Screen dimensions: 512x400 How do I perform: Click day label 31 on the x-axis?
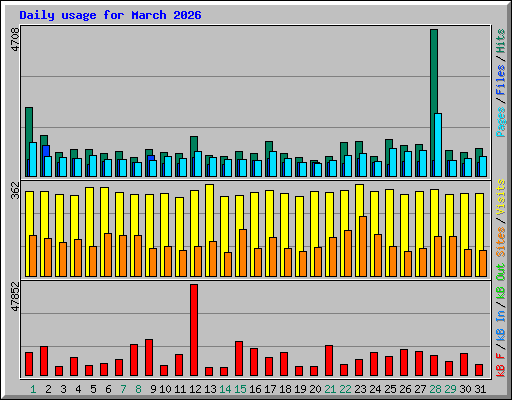pyautogui.click(x=480, y=389)
